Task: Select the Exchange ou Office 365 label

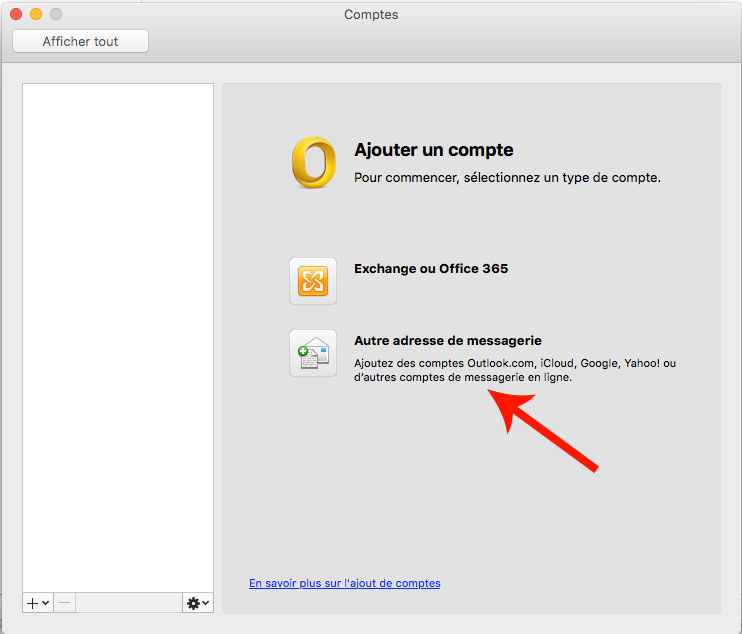Action: [431, 269]
